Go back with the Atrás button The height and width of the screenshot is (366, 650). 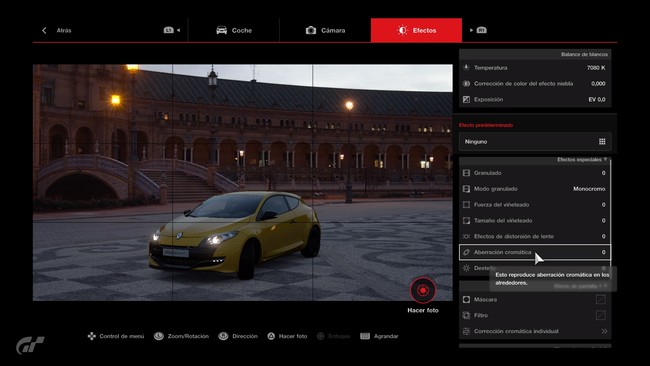coord(56,30)
